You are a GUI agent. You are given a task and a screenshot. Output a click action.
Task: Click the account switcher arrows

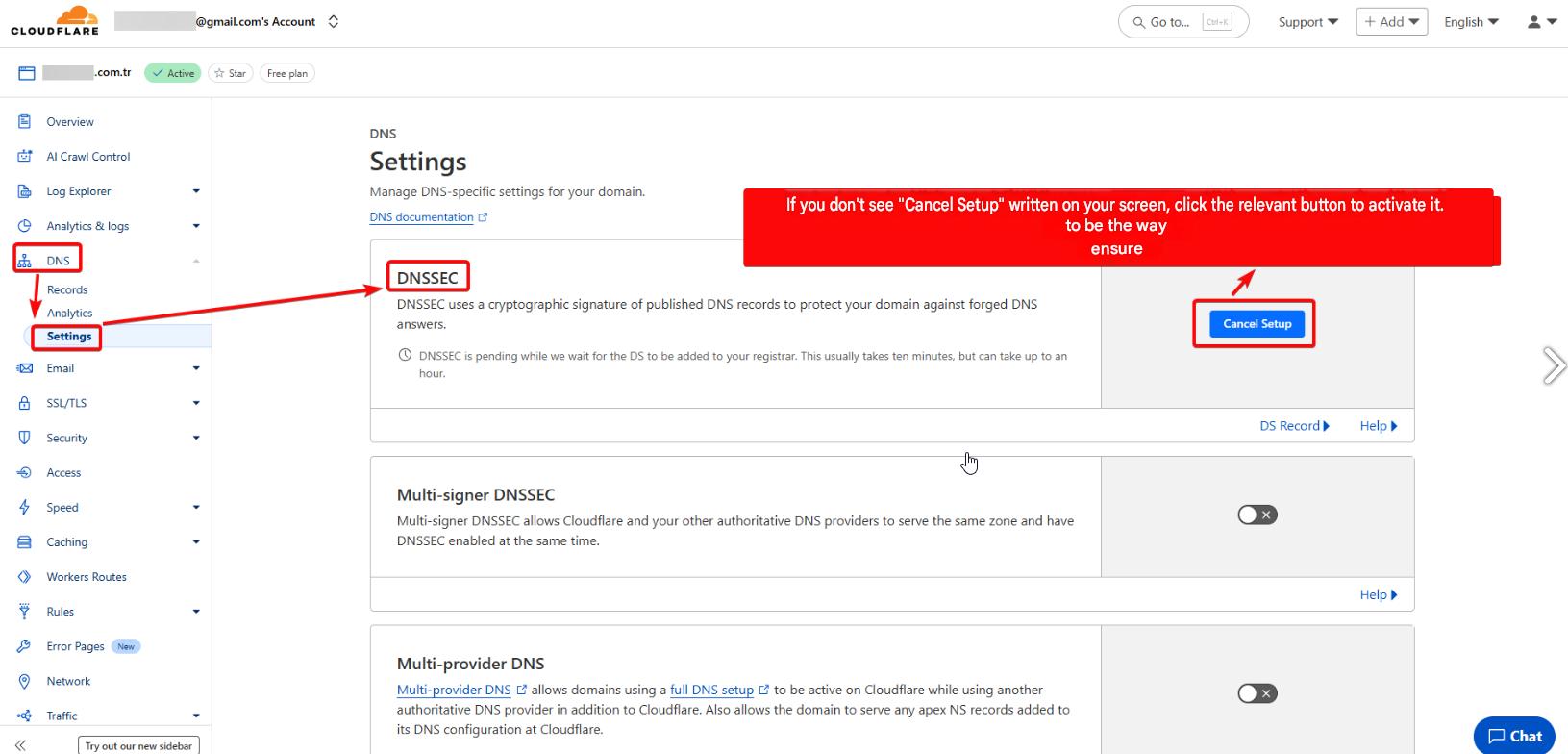click(334, 21)
